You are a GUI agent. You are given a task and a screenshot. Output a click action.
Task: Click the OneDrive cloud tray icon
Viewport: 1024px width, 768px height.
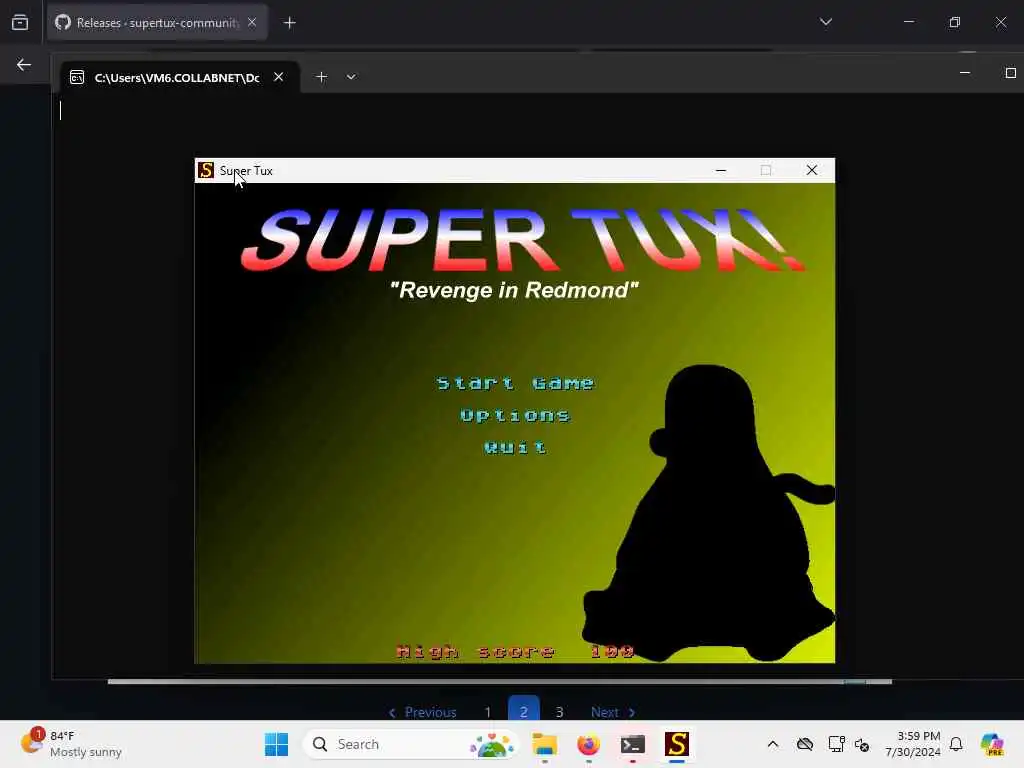click(805, 744)
